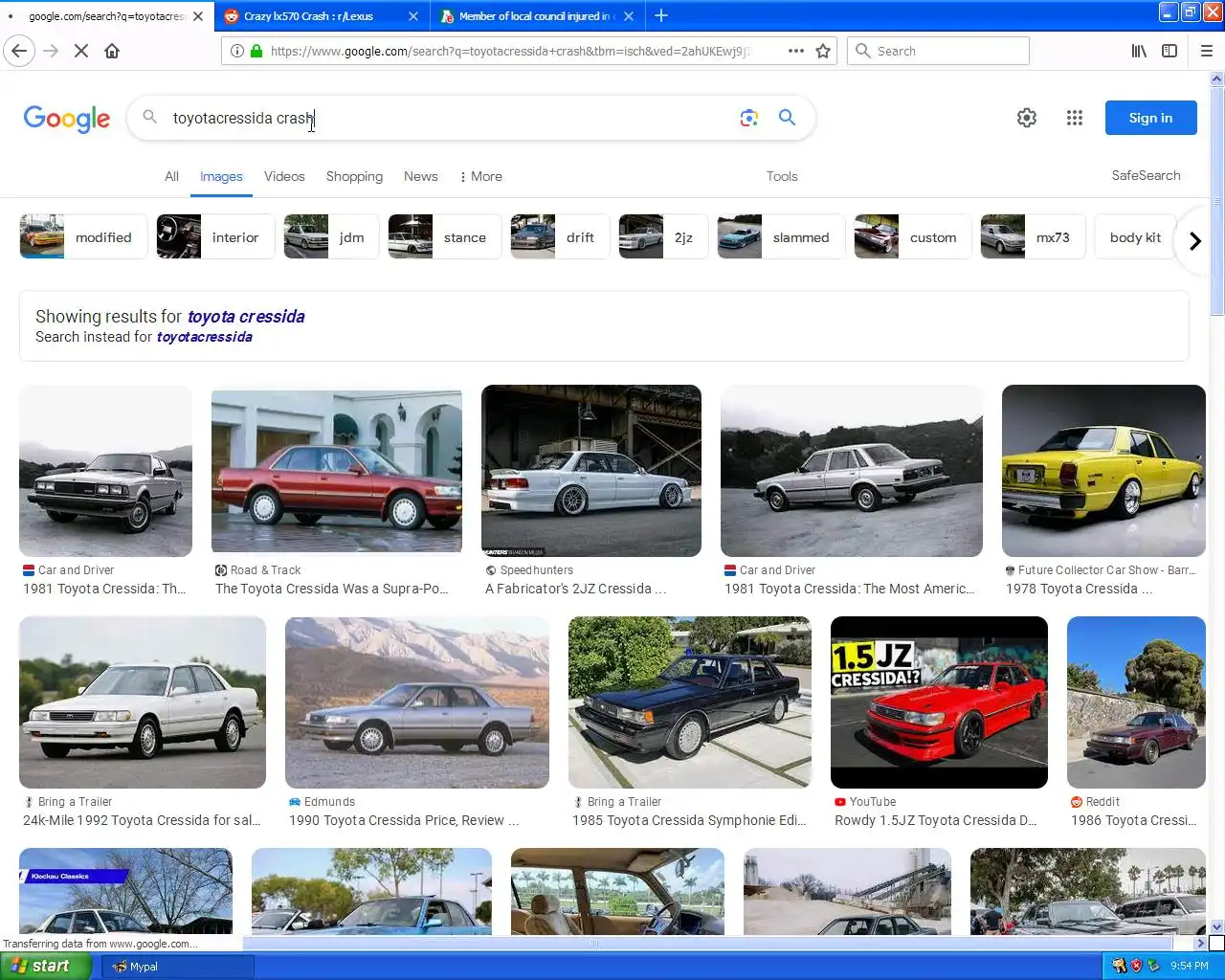
Task: Click the vertical scrollbar down arrow
Action: point(1217,926)
